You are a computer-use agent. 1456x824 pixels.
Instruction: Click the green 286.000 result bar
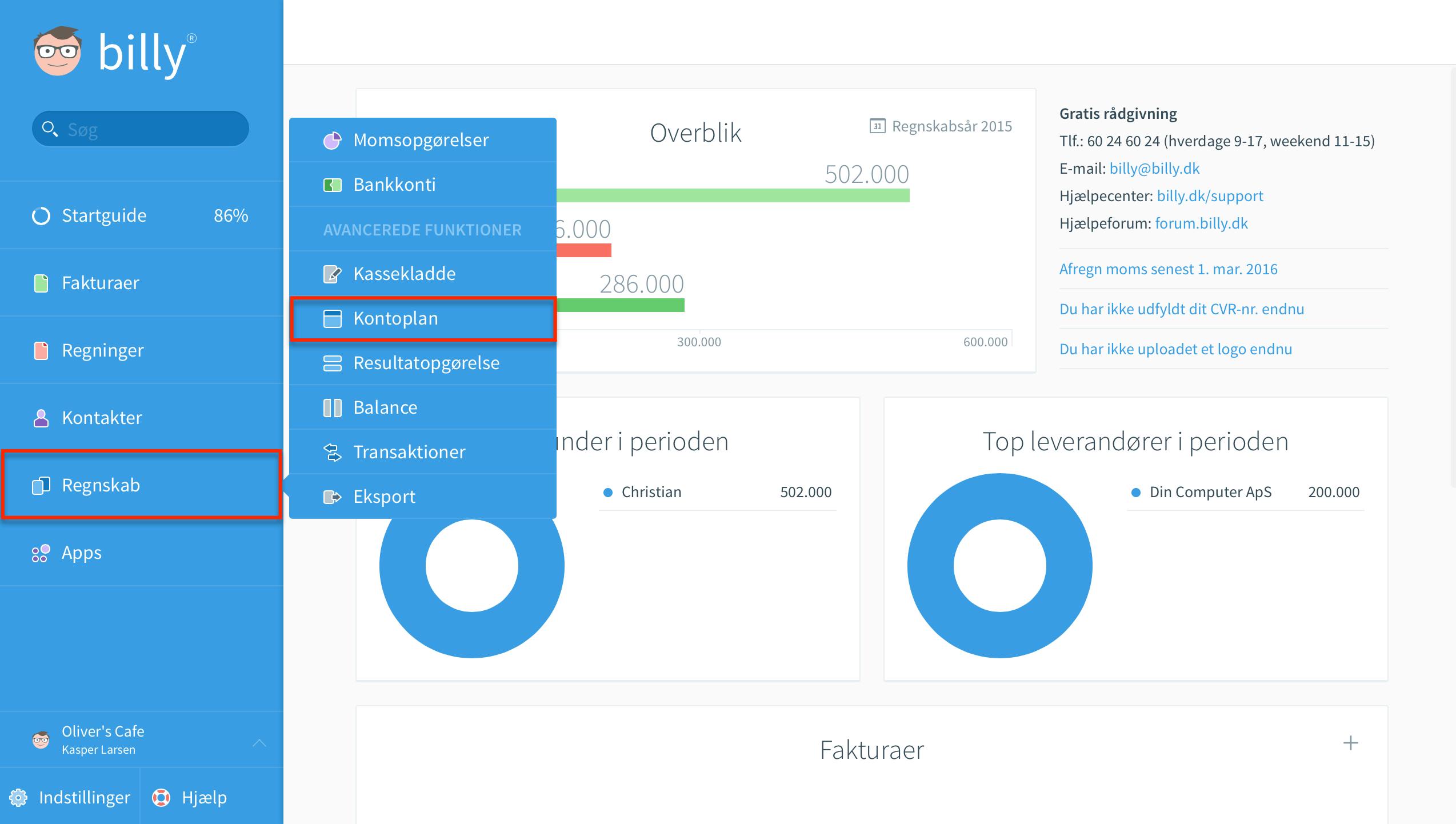click(621, 305)
